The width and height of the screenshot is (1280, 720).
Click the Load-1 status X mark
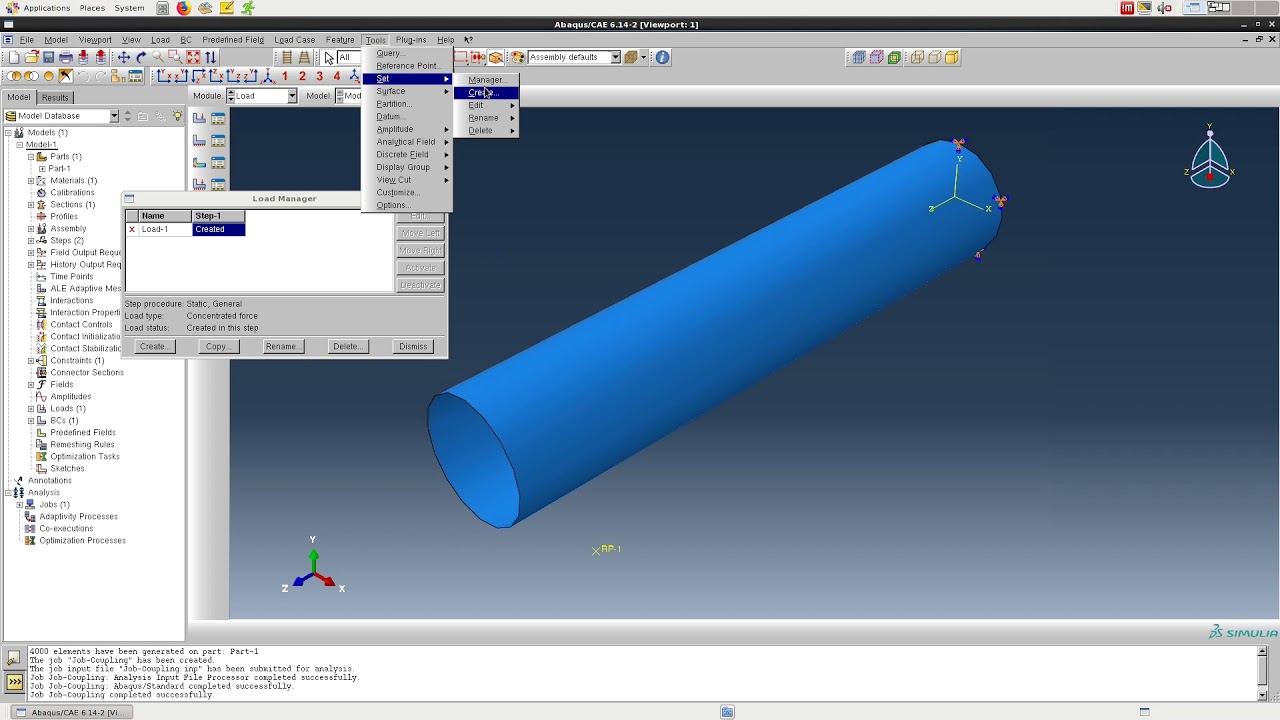coord(131,229)
